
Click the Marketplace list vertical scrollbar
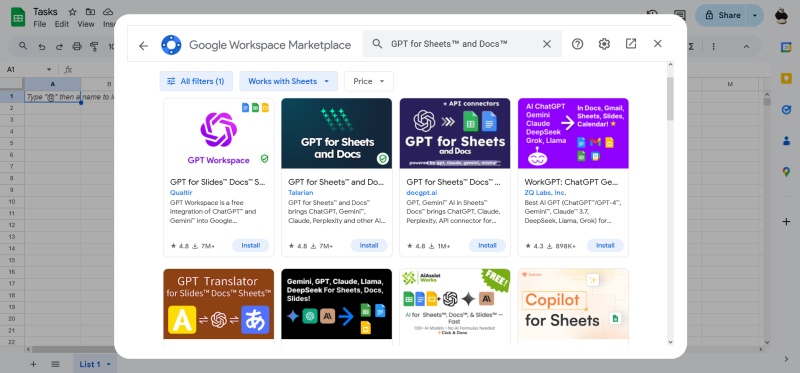pos(670,99)
